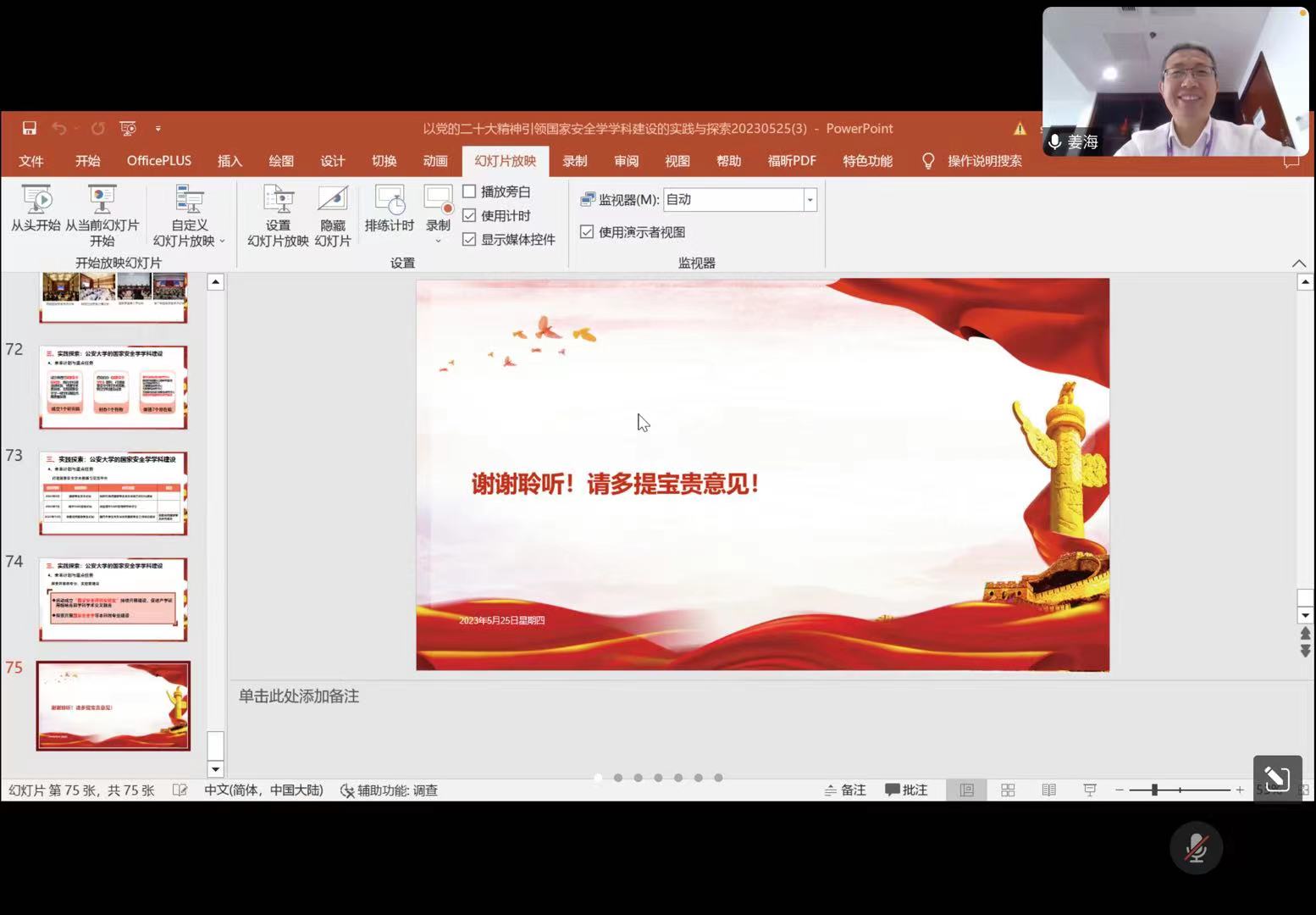Collapse the ribbon with the chevron
Viewport: 1316px width, 915px height.
click(x=1298, y=263)
